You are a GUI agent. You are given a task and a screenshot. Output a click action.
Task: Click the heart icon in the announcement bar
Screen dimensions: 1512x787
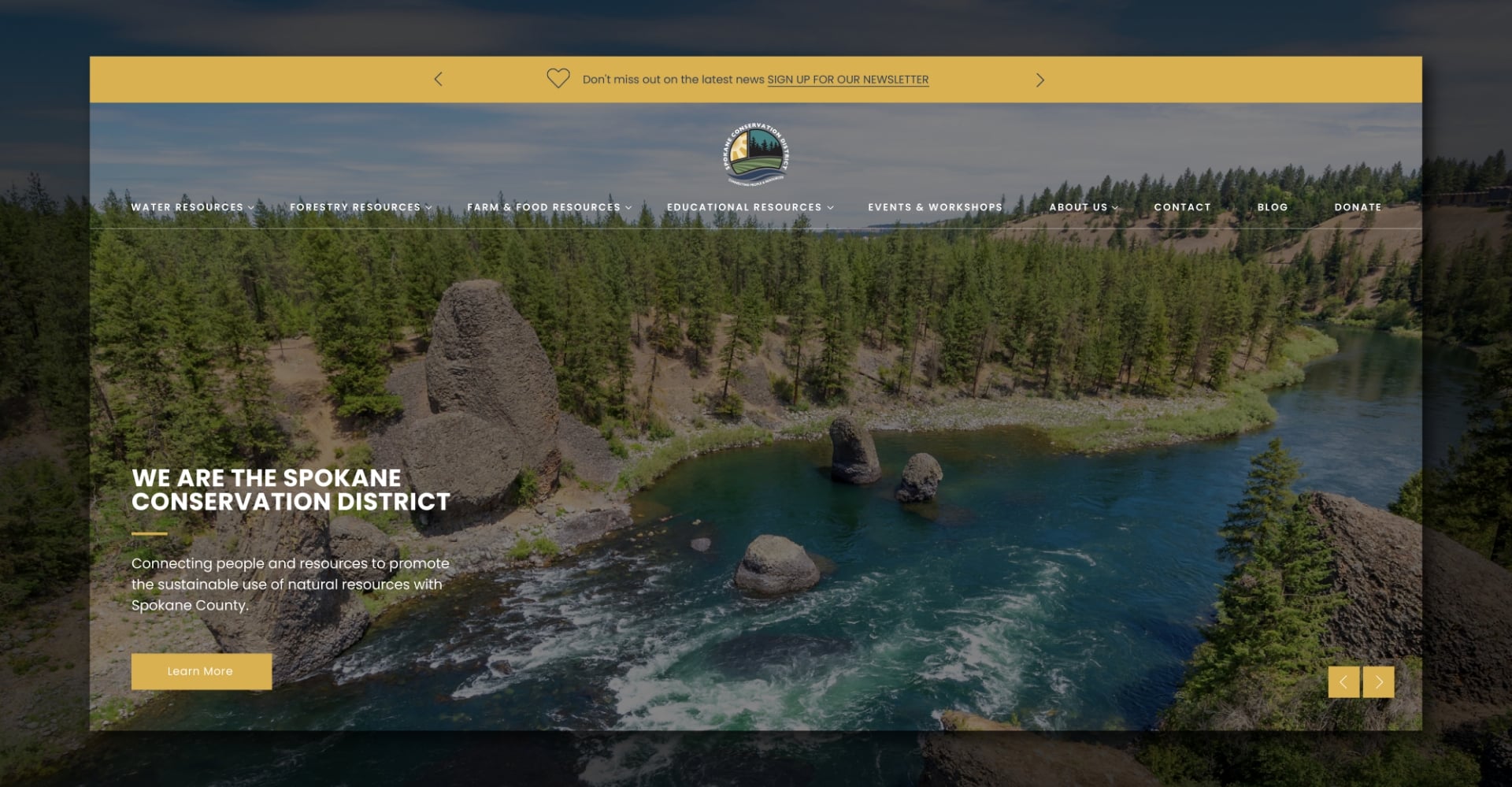558,79
